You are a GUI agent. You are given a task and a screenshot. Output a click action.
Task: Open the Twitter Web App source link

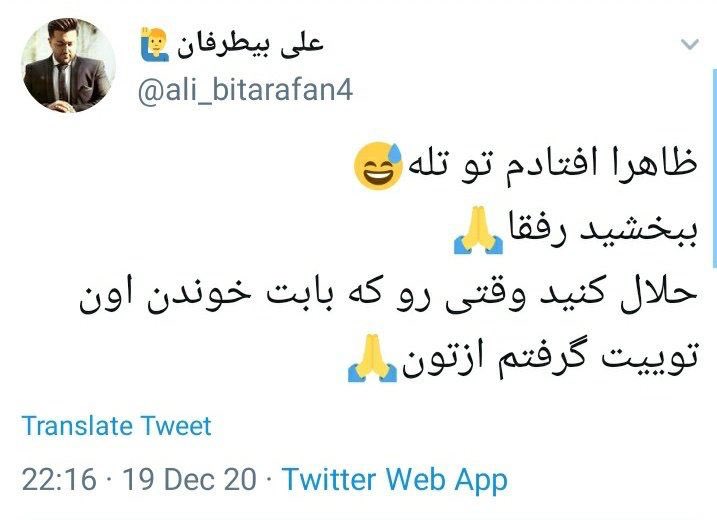[395, 479]
